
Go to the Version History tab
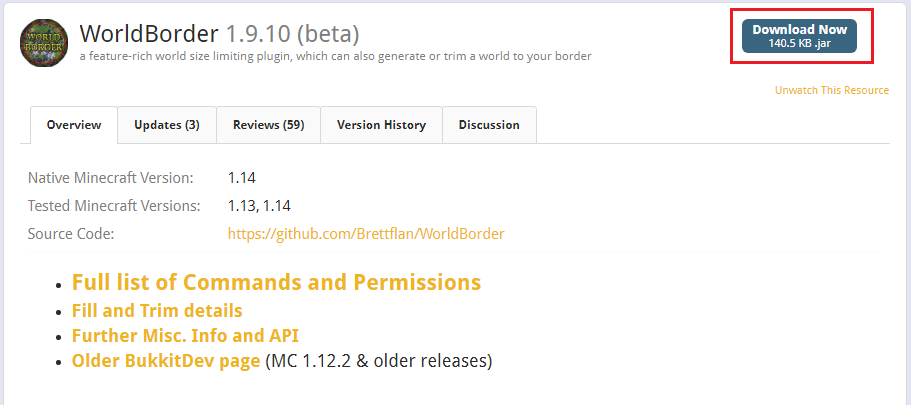[381, 125]
